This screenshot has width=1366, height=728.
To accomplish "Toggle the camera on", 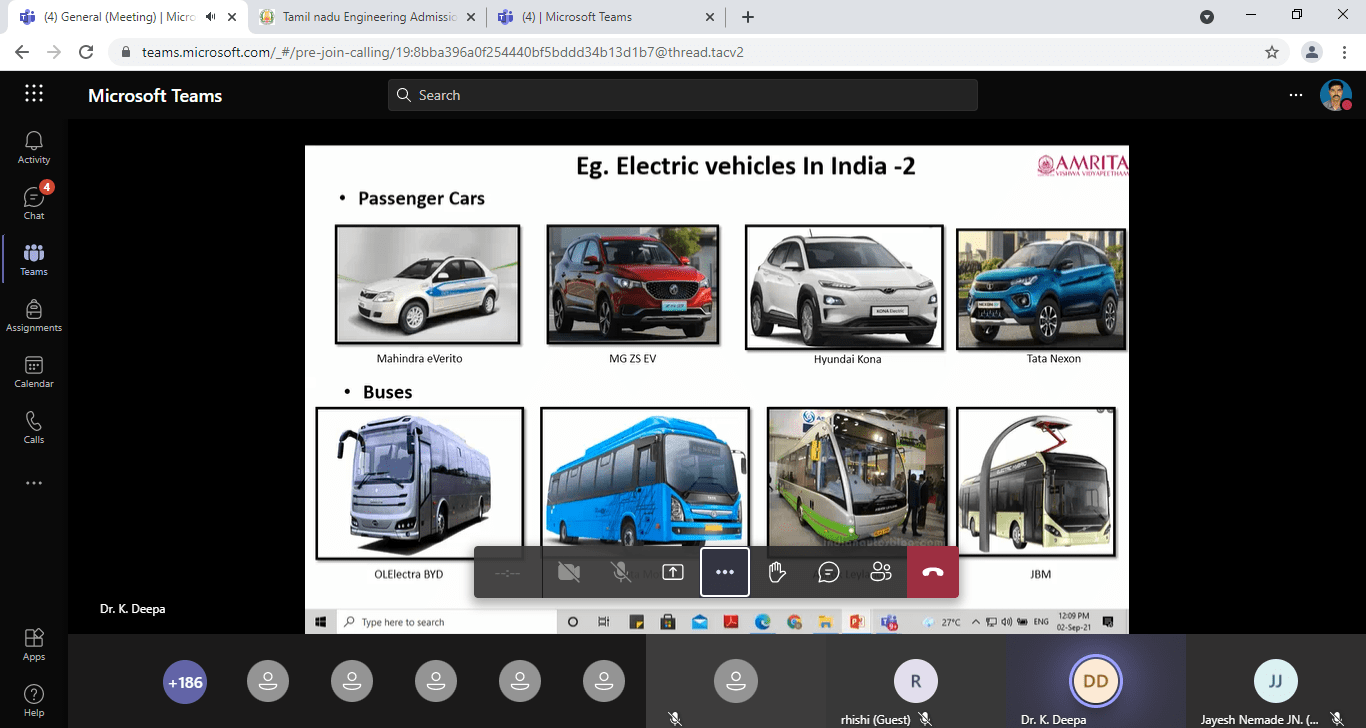I will point(569,572).
